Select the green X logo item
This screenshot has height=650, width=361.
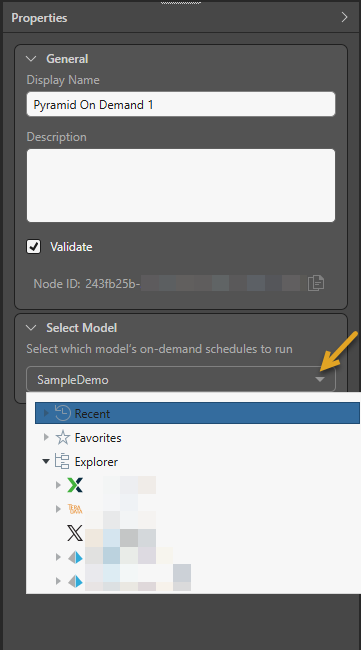[x=75, y=485]
